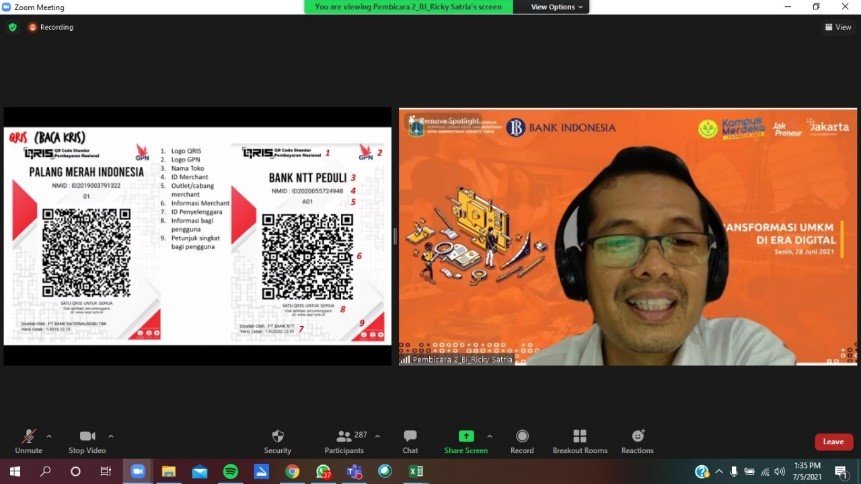Open Spotify from taskbar
Screen dimensions: 861x484
pyautogui.click(x=231, y=471)
